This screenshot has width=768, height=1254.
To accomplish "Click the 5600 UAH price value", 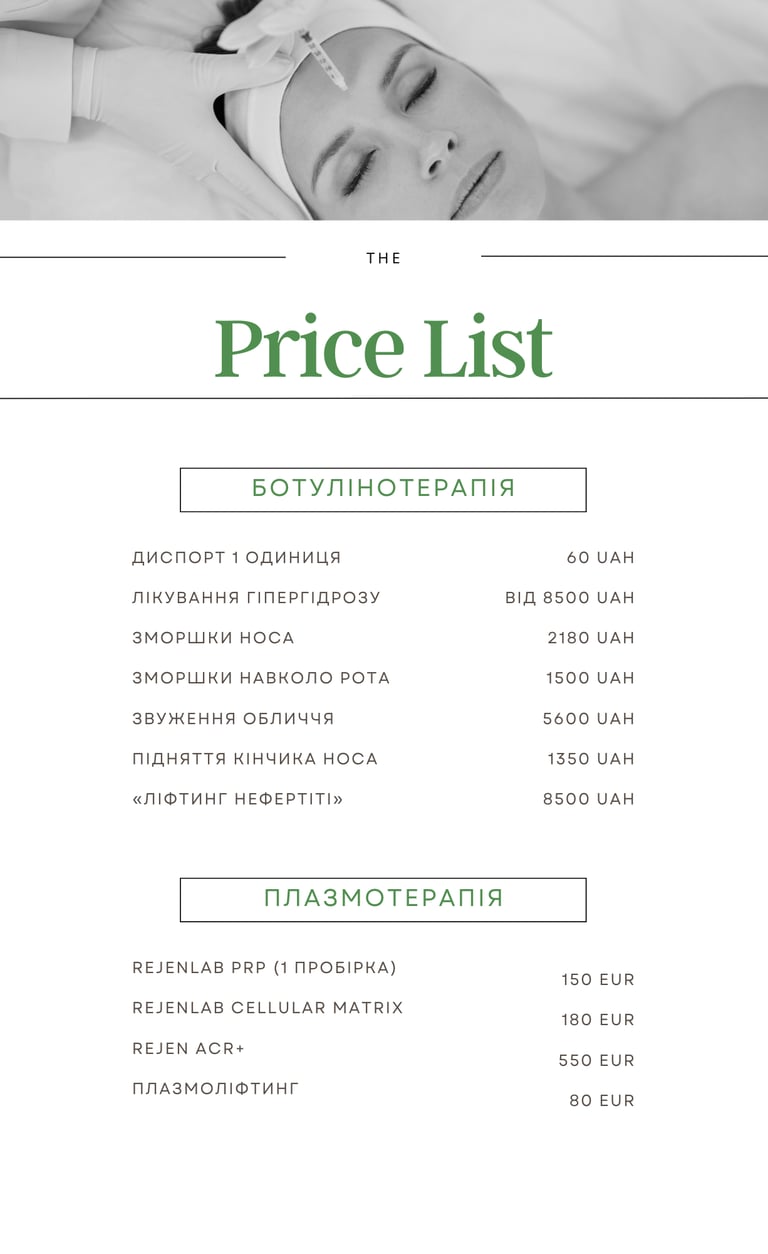I will tap(589, 719).
